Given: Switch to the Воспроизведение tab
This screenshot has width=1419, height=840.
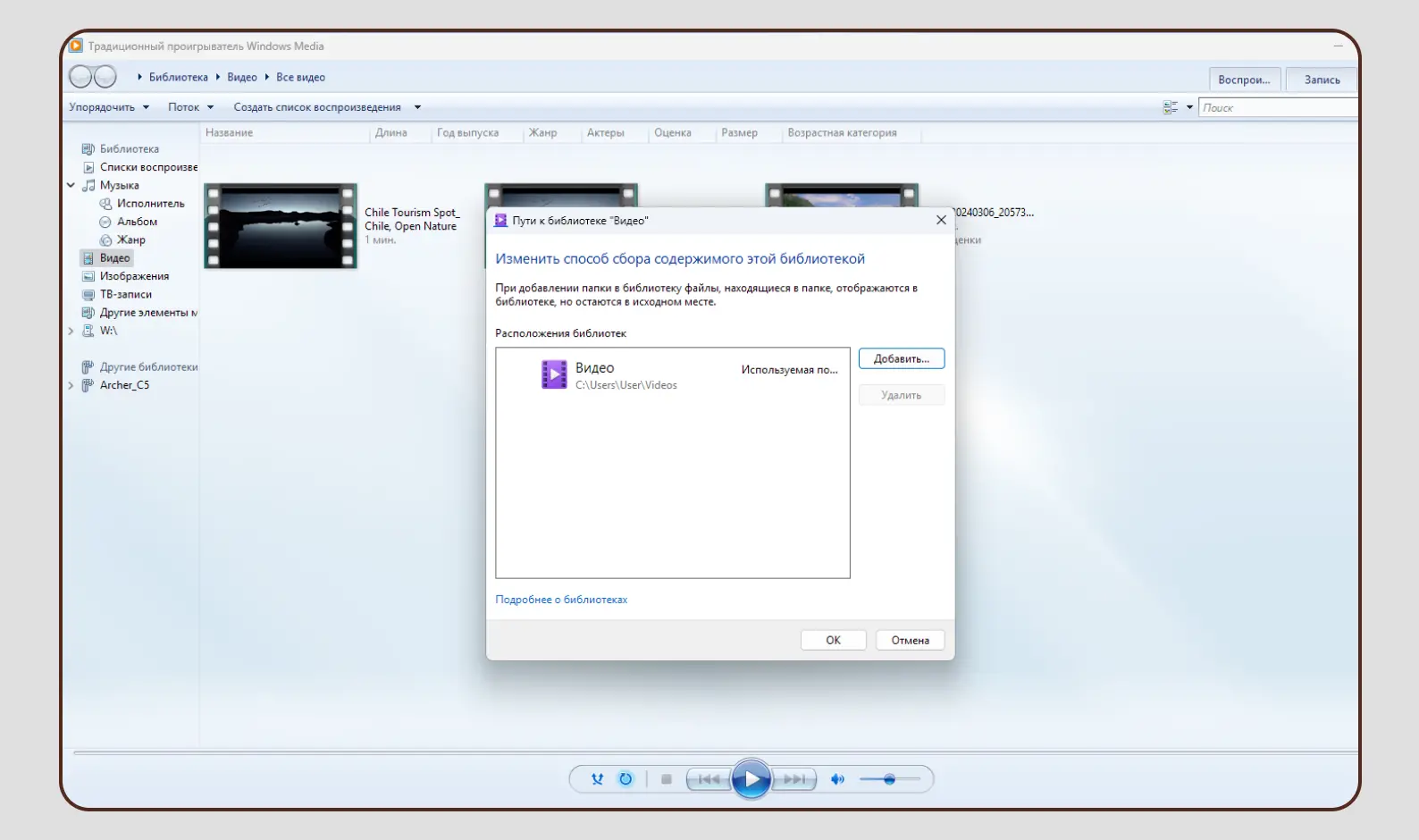Looking at the screenshot, I should pos(1244,80).
